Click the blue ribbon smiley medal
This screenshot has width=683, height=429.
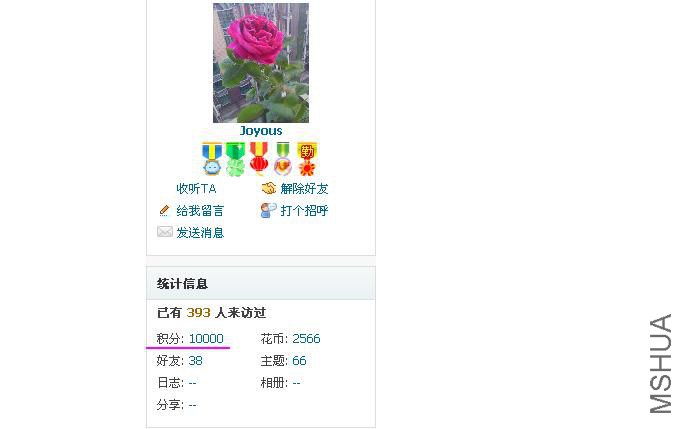click(212, 159)
